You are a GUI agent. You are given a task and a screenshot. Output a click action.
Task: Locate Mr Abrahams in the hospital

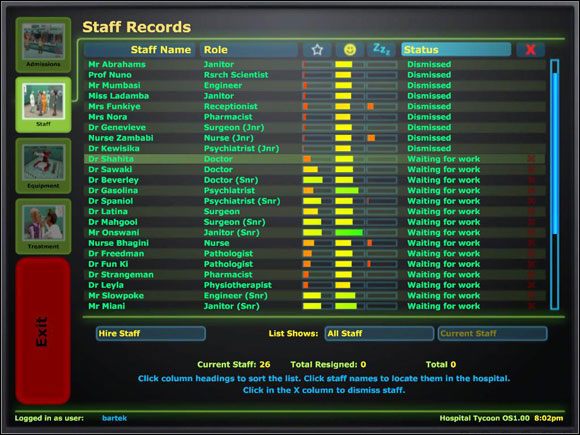pos(117,64)
